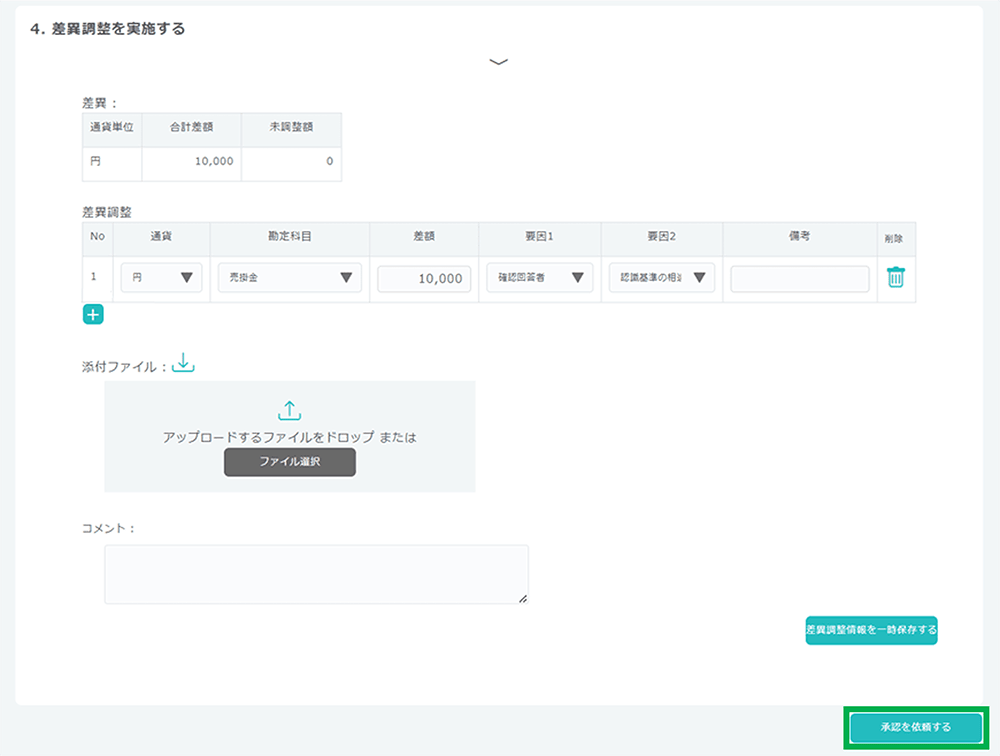Screen dimensions: 1000x756
Task: Click into the 備考 remarks field
Action: click(799, 279)
